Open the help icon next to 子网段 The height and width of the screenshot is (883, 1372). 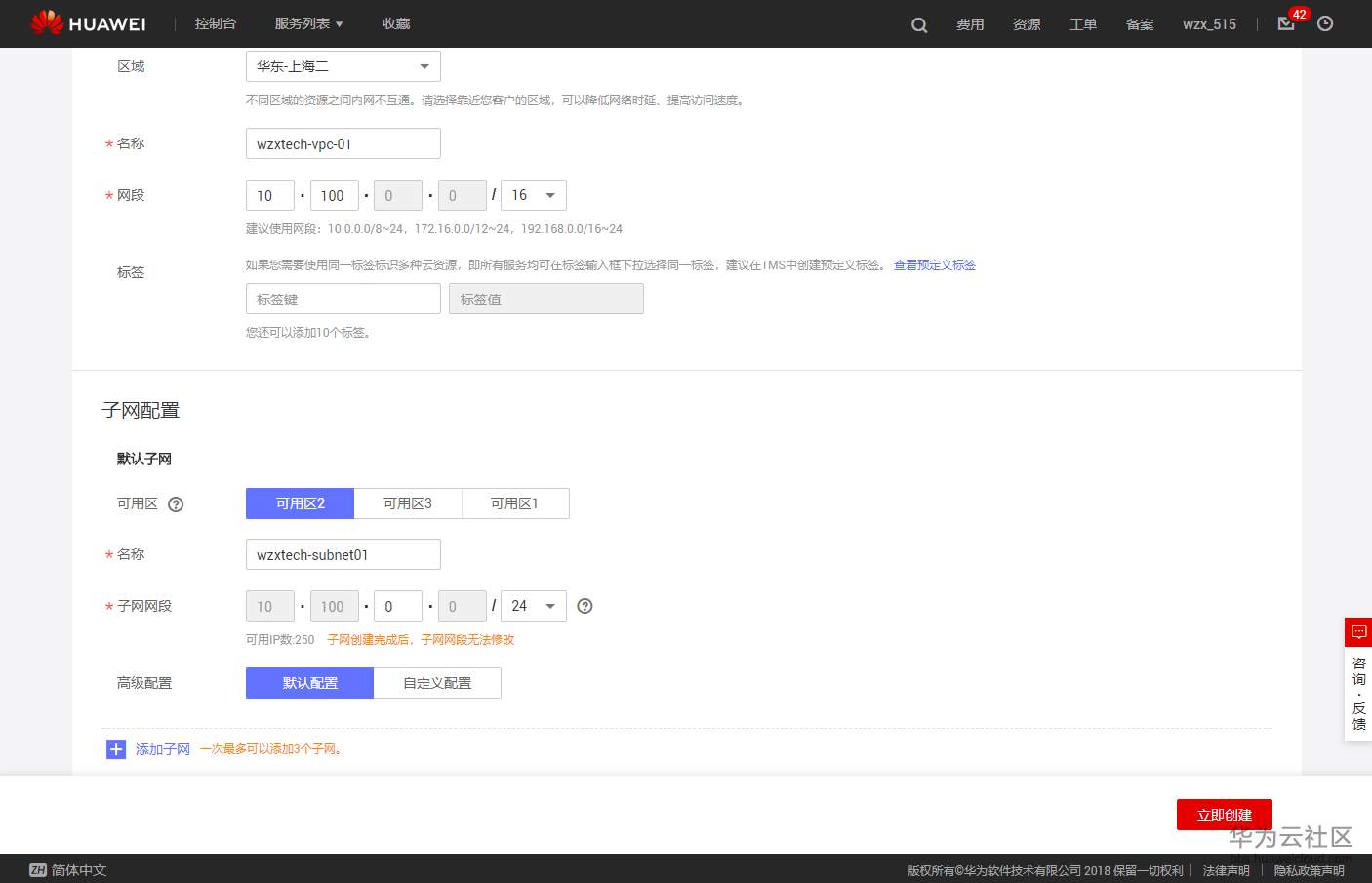coord(585,606)
